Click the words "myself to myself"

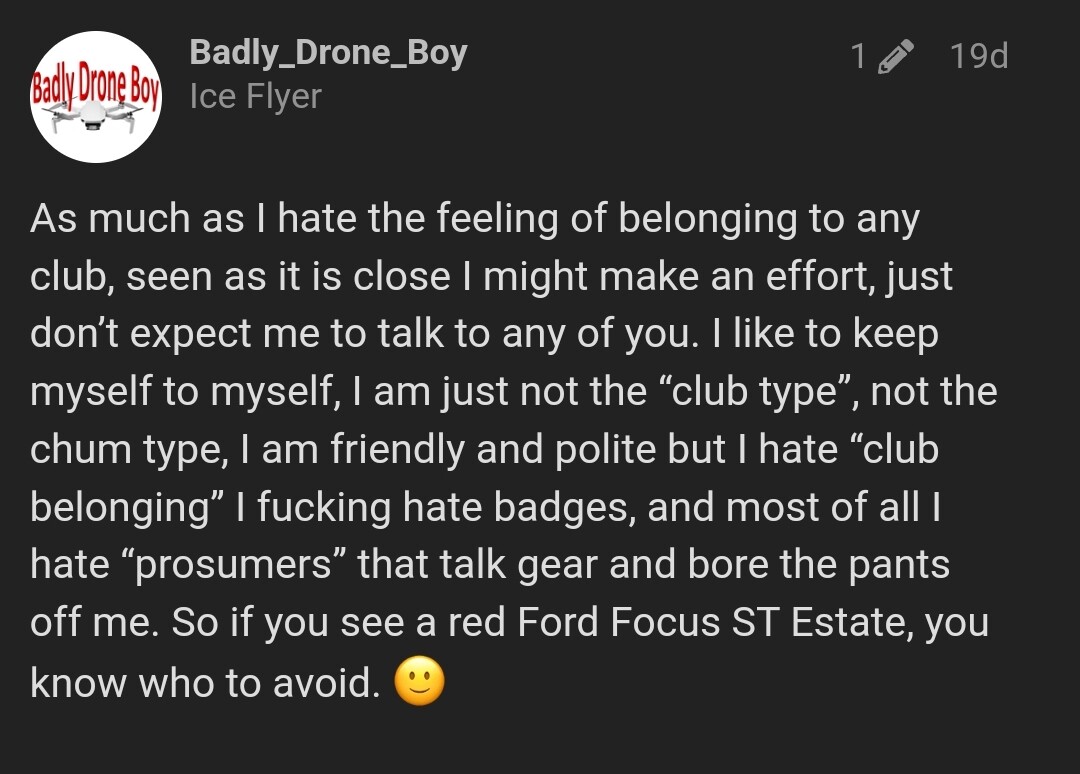[179, 392]
